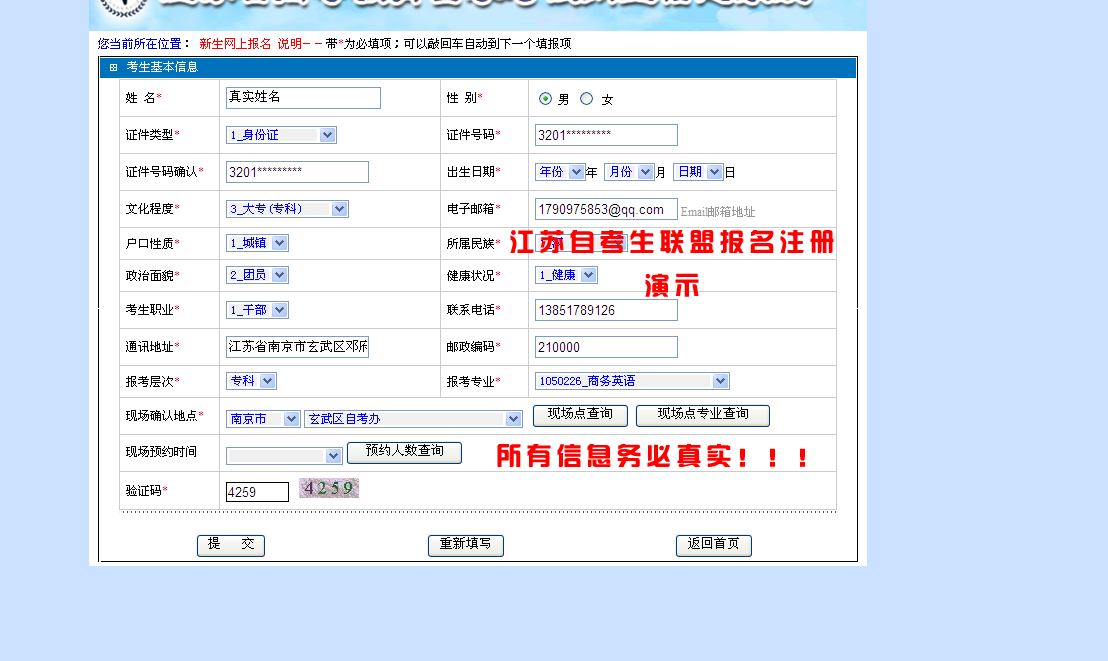
Task: Click the 现场点专业查询 button
Action: [703, 415]
